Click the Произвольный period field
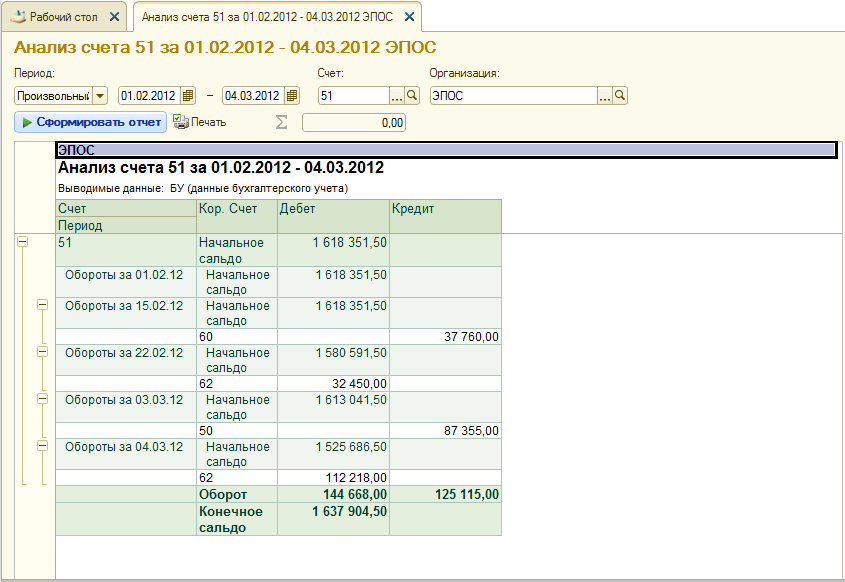Screen dimensions: 845x582 (x=53, y=96)
